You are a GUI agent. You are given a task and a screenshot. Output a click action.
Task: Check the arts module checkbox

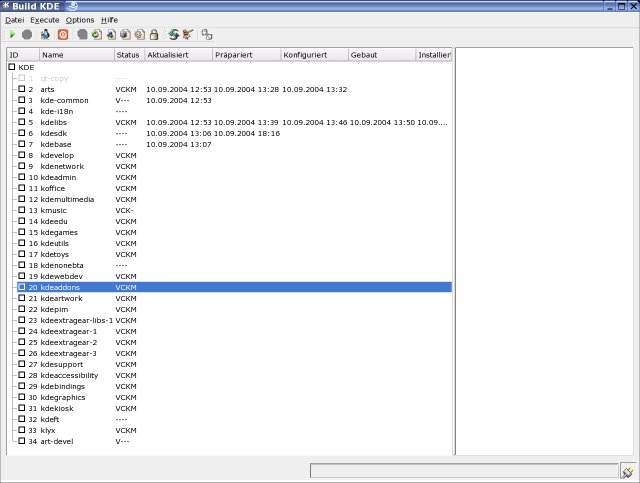pyautogui.click(x=22, y=89)
